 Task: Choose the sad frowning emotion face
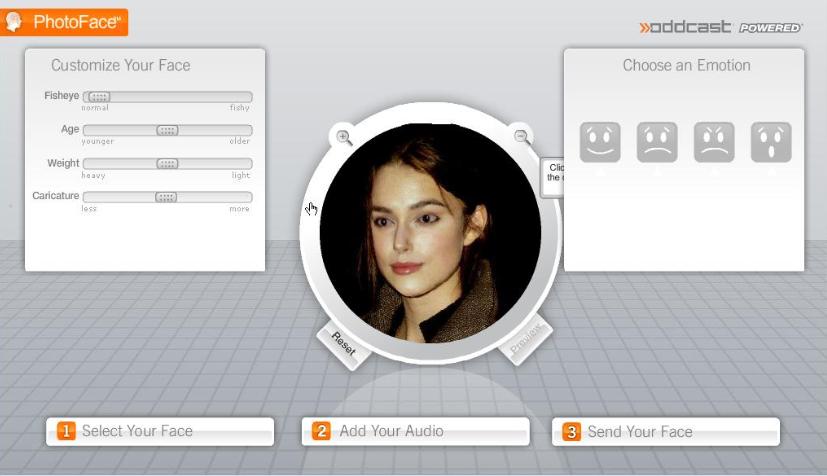tap(657, 142)
